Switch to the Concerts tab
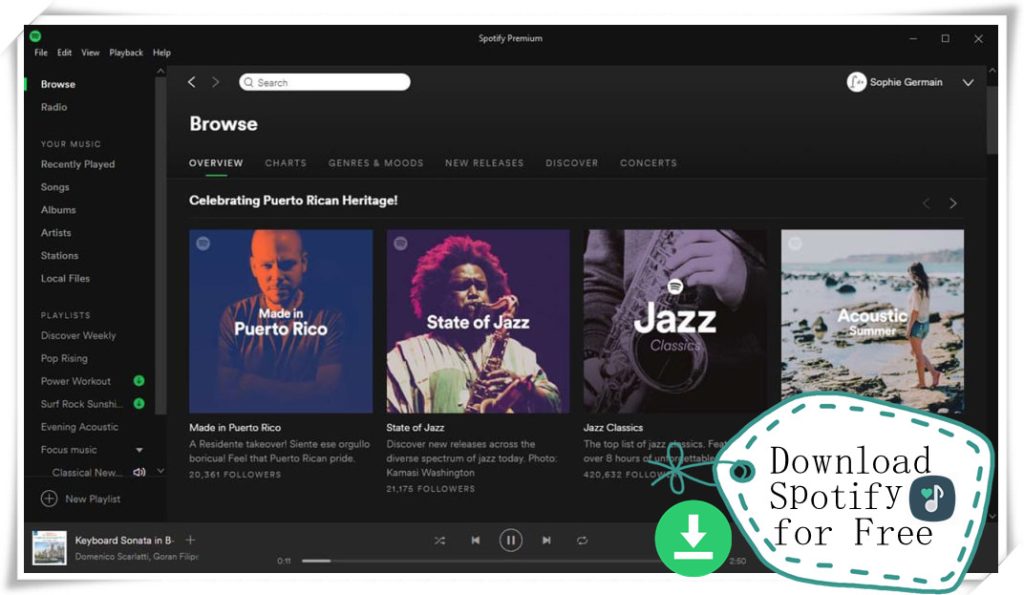This screenshot has width=1024, height=595. [x=648, y=163]
